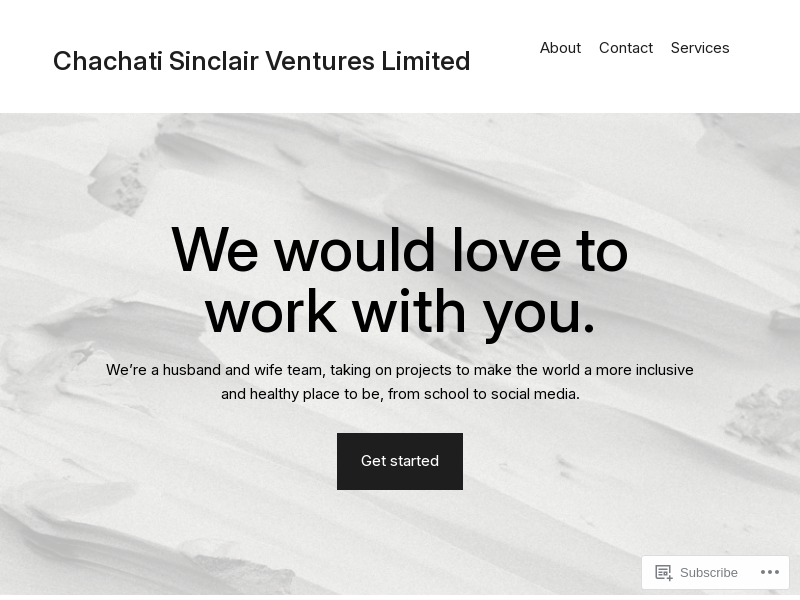
Task: Click the word 'love' in the hero heading
Action: [506, 250]
